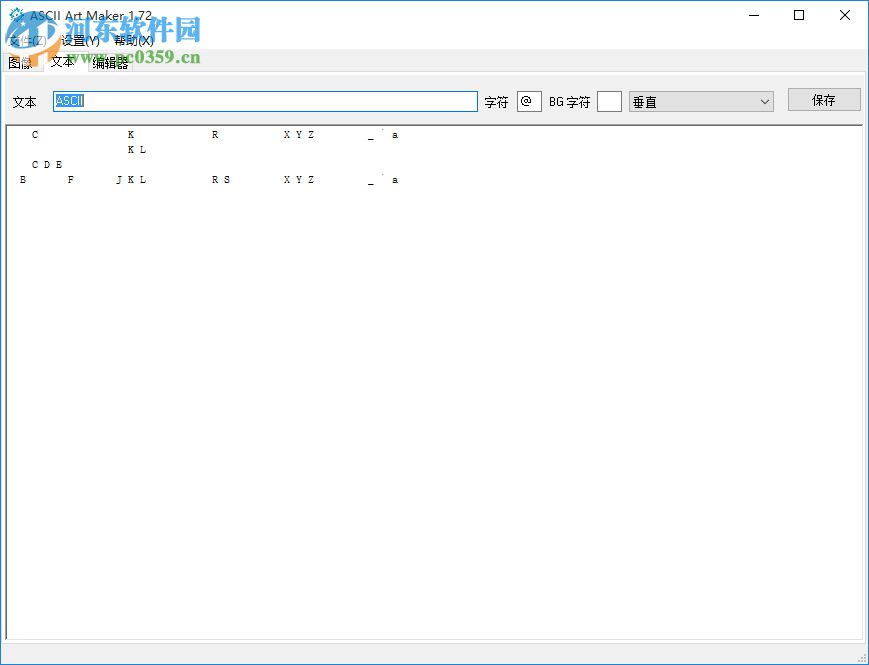
Task: Click the 文本 label beside the input
Action: click(25, 101)
